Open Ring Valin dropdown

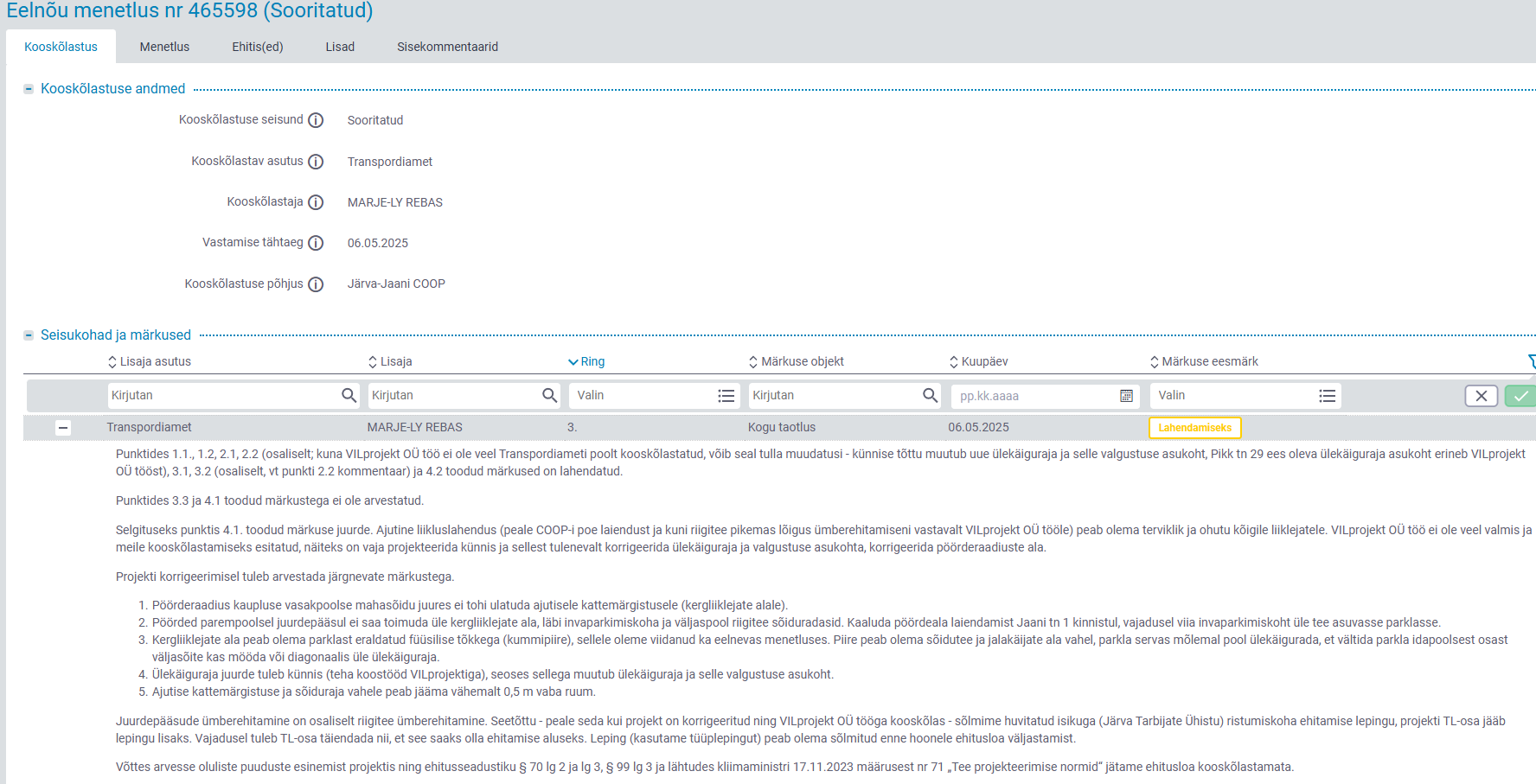pyautogui.click(x=654, y=395)
